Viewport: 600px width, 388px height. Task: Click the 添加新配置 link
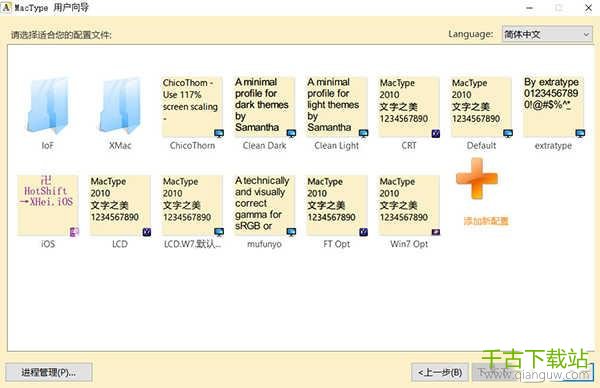point(486,221)
